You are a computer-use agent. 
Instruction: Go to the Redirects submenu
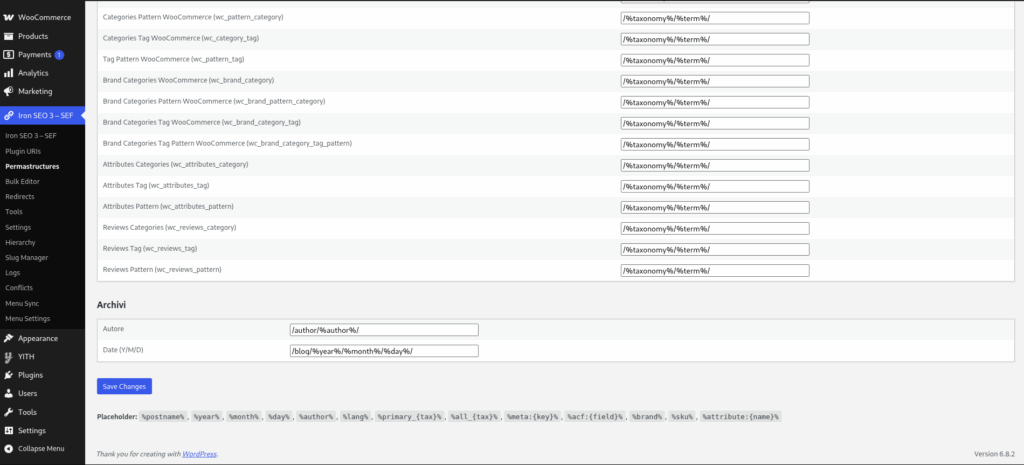click(20, 196)
